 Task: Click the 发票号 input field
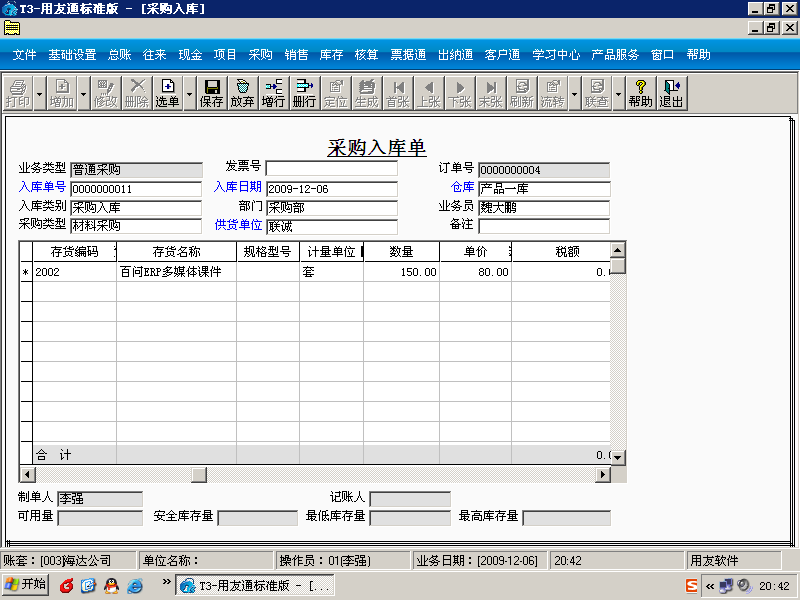click(332, 168)
